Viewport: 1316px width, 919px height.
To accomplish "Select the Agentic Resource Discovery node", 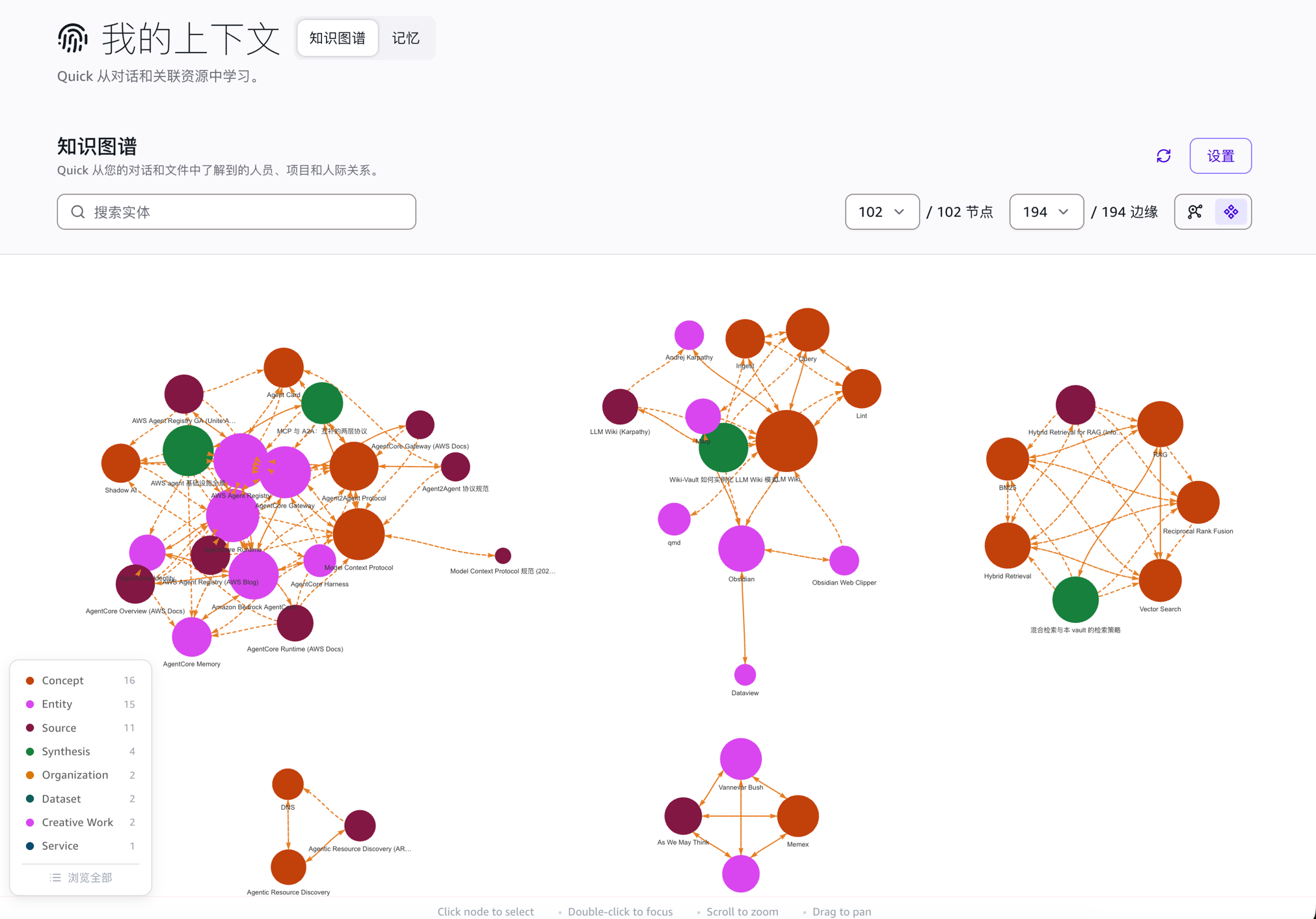I will click(288, 868).
